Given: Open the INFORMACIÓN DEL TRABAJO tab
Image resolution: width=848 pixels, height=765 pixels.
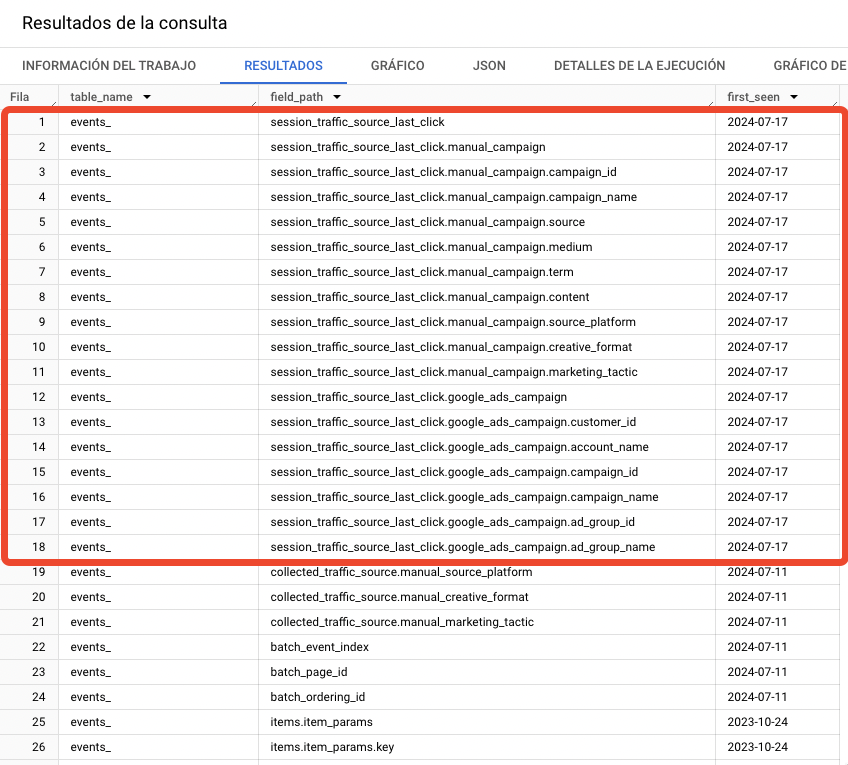Looking at the screenshot, I should [109, 64].
